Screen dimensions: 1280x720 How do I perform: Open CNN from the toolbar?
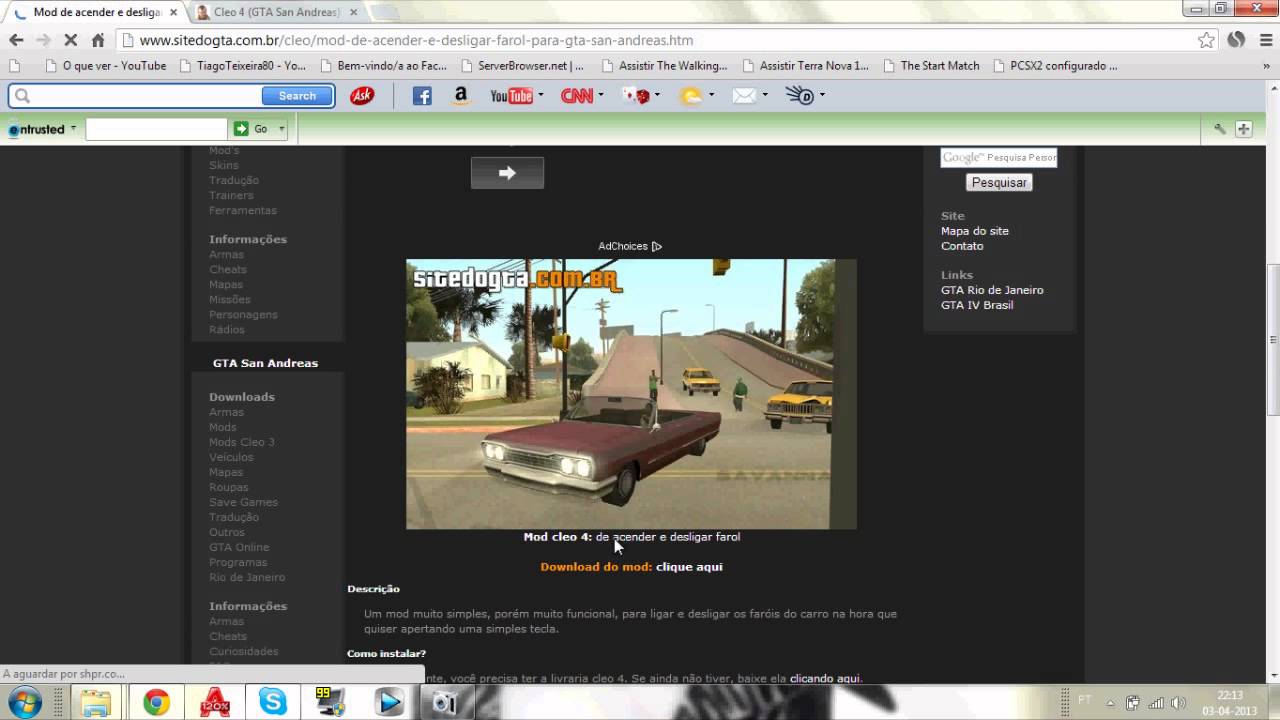point(577,96)
